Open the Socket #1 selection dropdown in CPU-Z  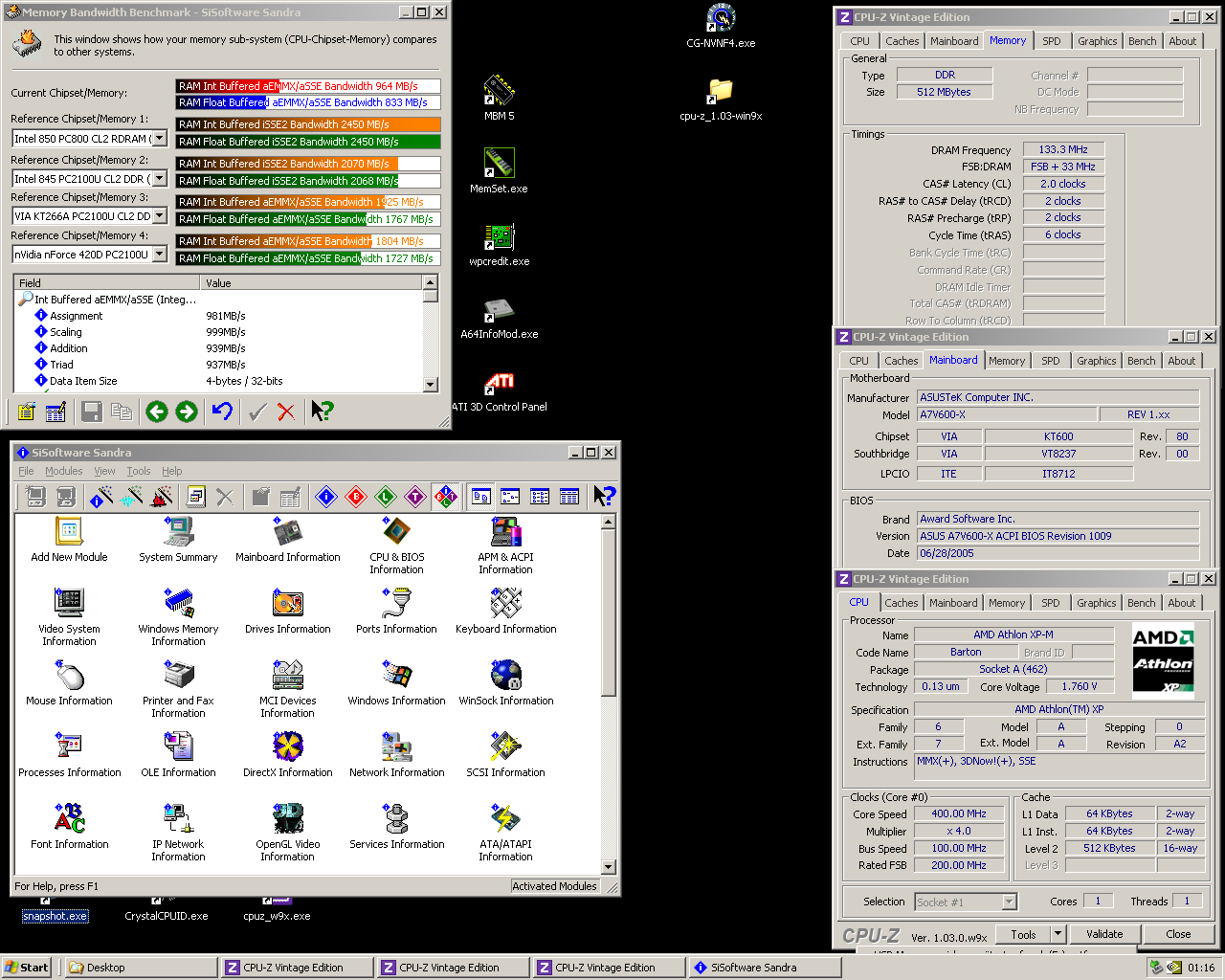pos(1009,902)
